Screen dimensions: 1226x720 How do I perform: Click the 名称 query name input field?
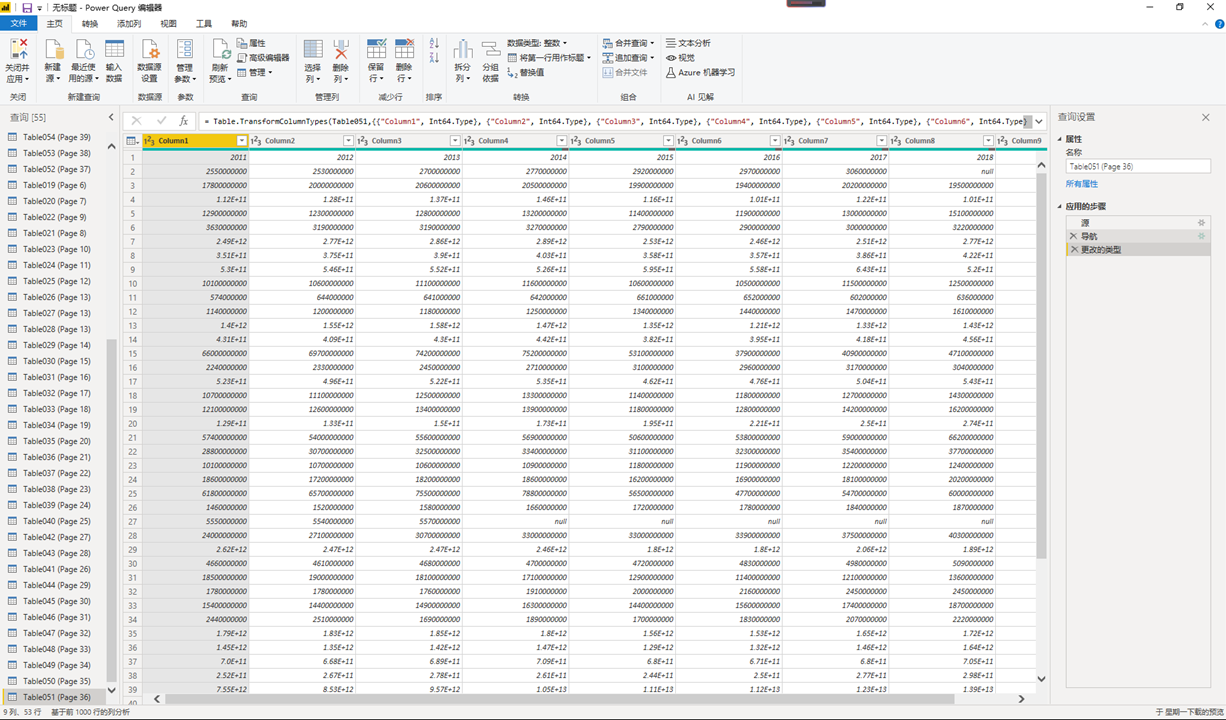coord(1137,167)
